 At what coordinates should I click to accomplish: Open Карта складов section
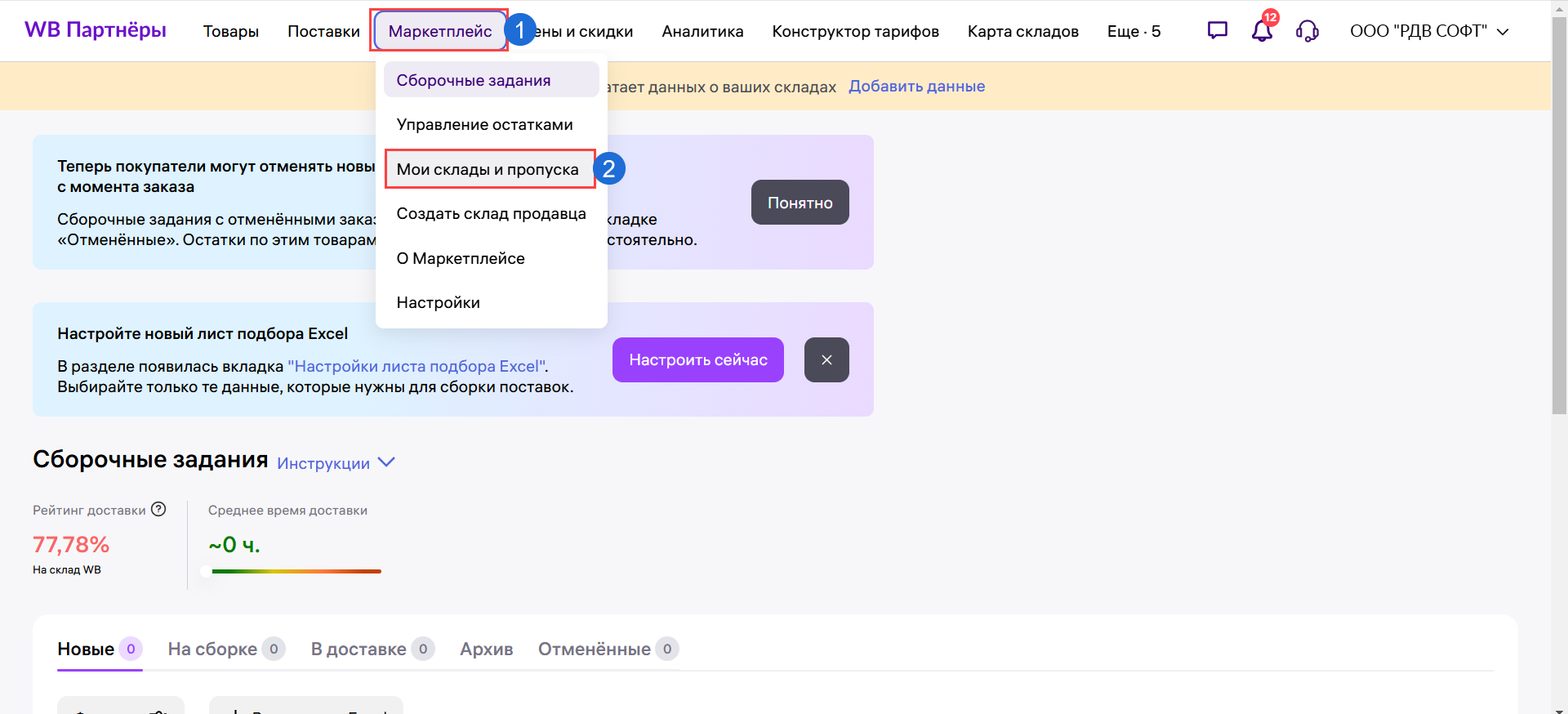1022,31
